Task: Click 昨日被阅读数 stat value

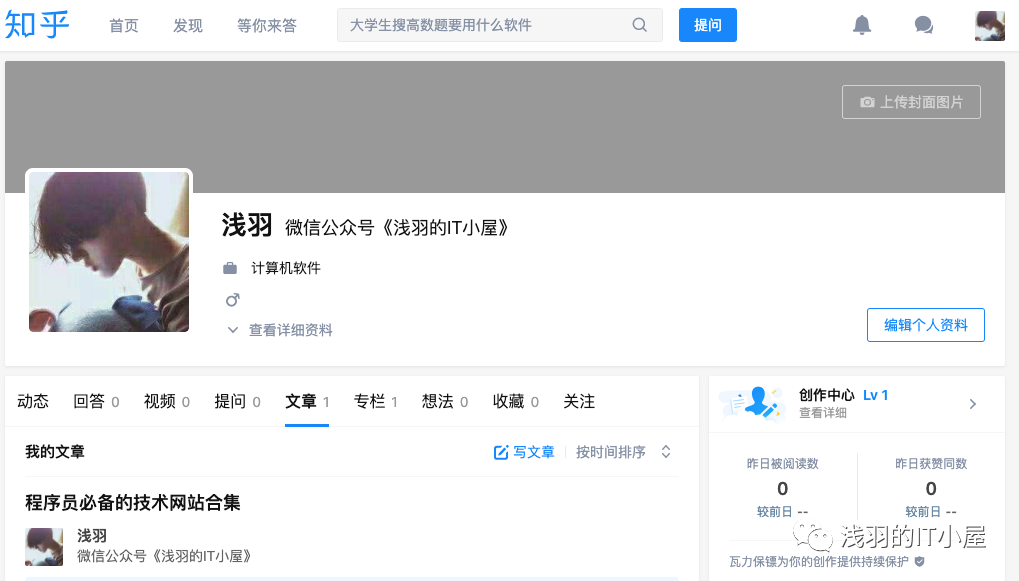Action: [782, 489]
